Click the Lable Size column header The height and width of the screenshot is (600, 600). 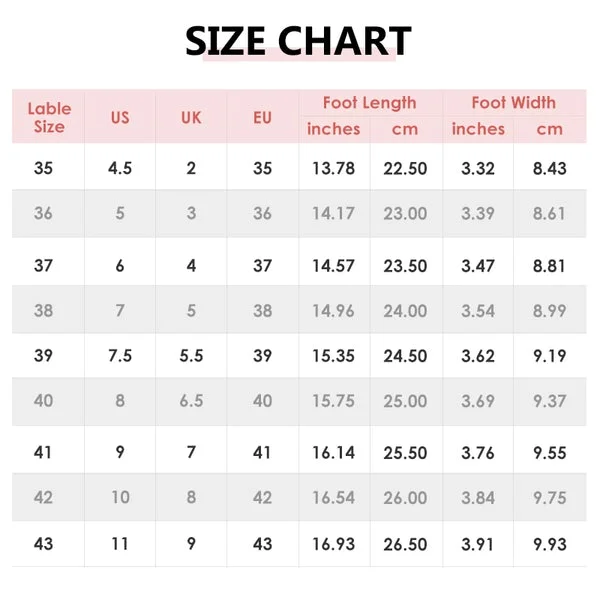tap(47, 118)
